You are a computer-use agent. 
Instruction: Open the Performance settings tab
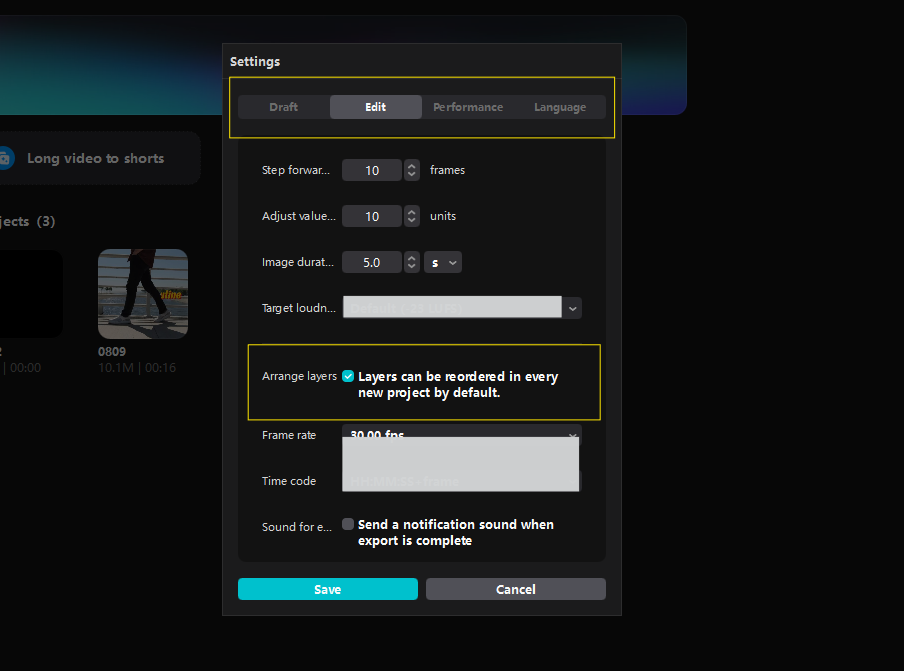[468, 107]
